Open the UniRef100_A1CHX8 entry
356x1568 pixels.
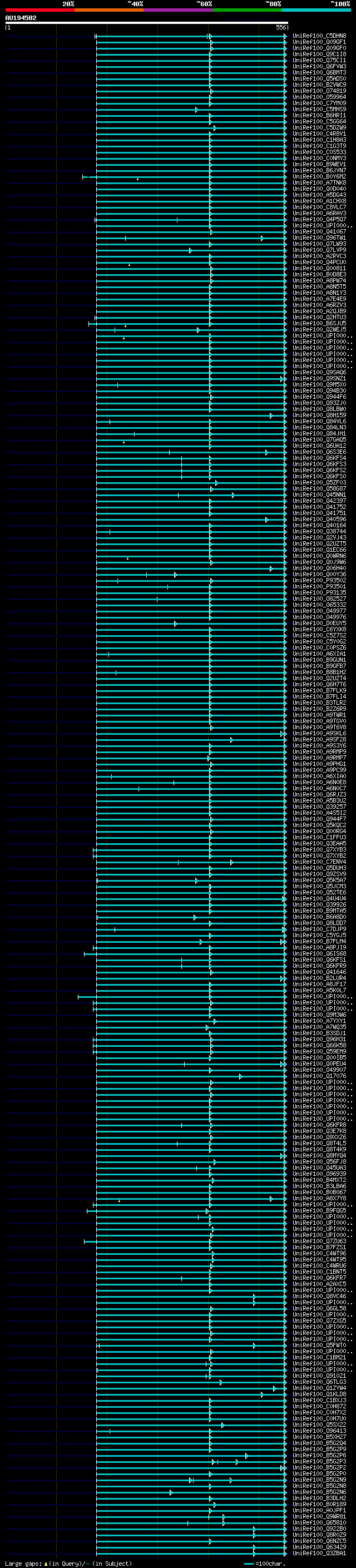coord(319,201)
